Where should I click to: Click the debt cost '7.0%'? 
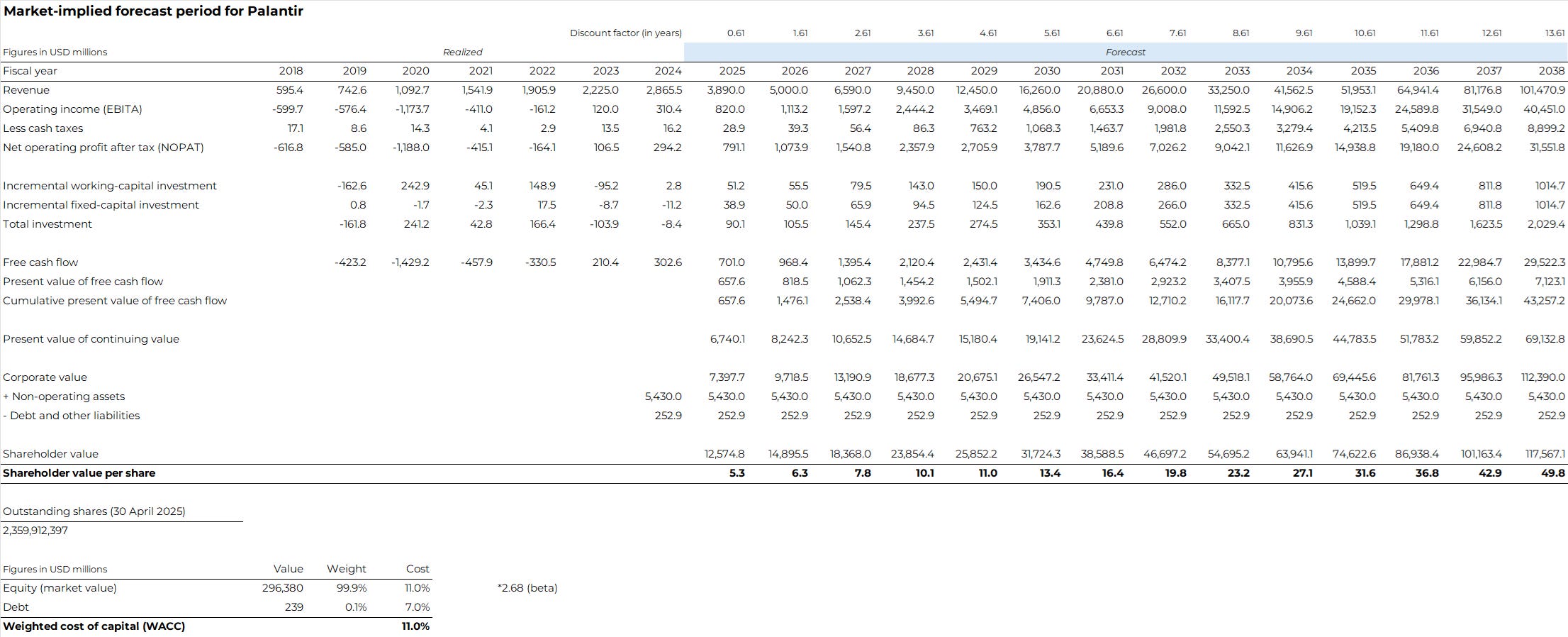[x=418, y=607]
